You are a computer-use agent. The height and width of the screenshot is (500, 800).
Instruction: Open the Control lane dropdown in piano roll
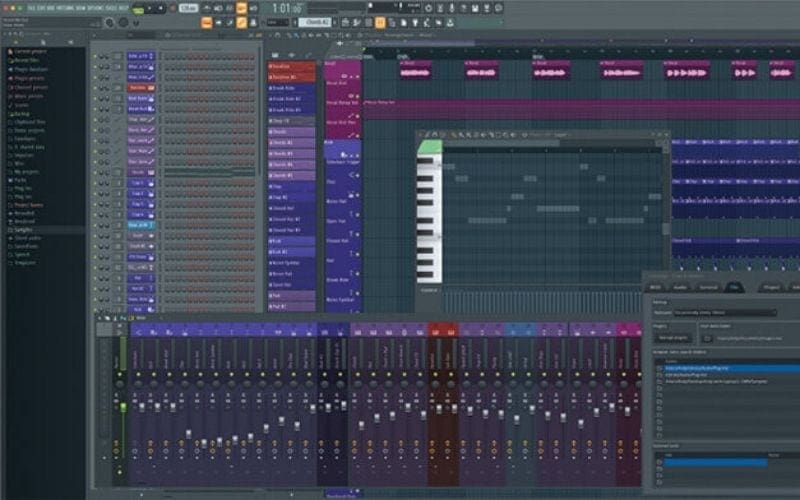coord(429,290)
